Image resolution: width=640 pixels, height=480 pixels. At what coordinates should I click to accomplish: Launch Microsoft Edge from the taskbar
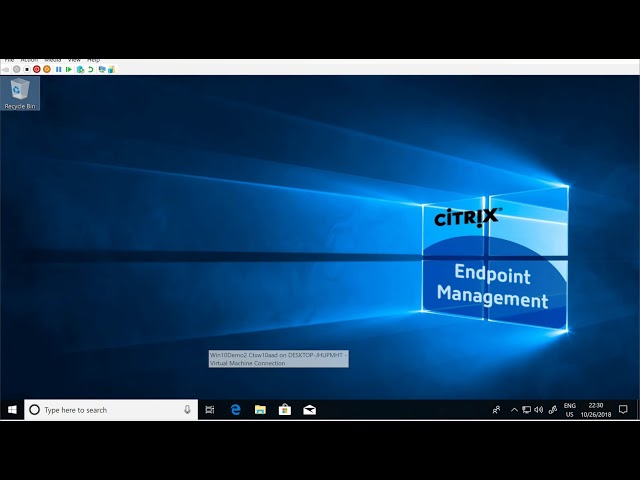click(x=236, y=409)
